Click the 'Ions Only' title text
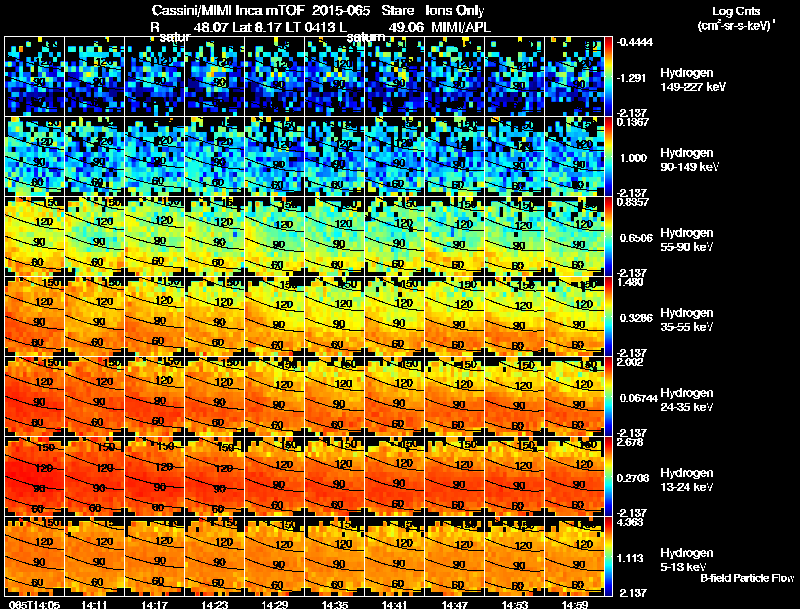This screenshot has height=609, width=800. 455,11
